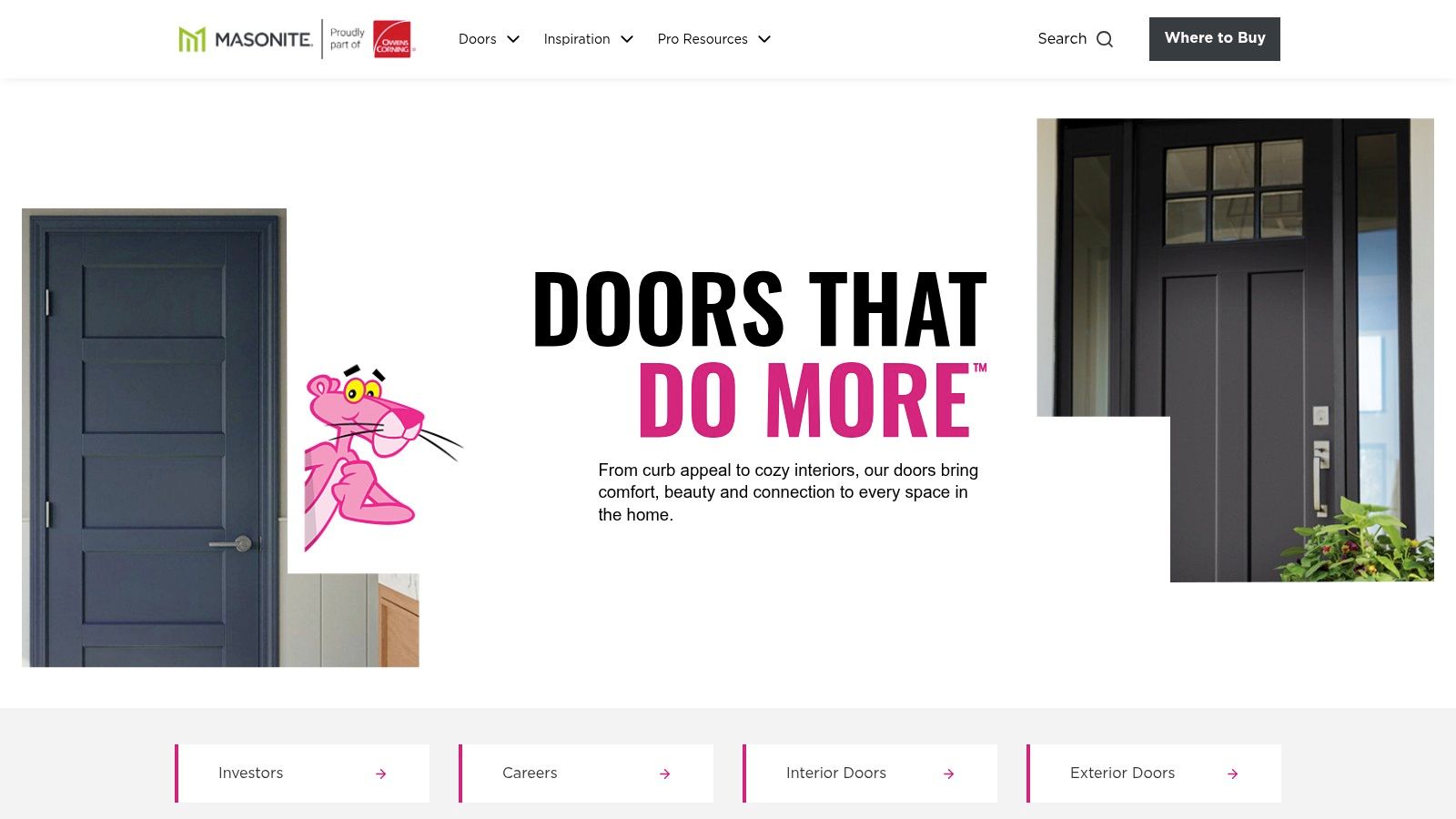Open the Pro Resources navigation item

pos(703,39)
